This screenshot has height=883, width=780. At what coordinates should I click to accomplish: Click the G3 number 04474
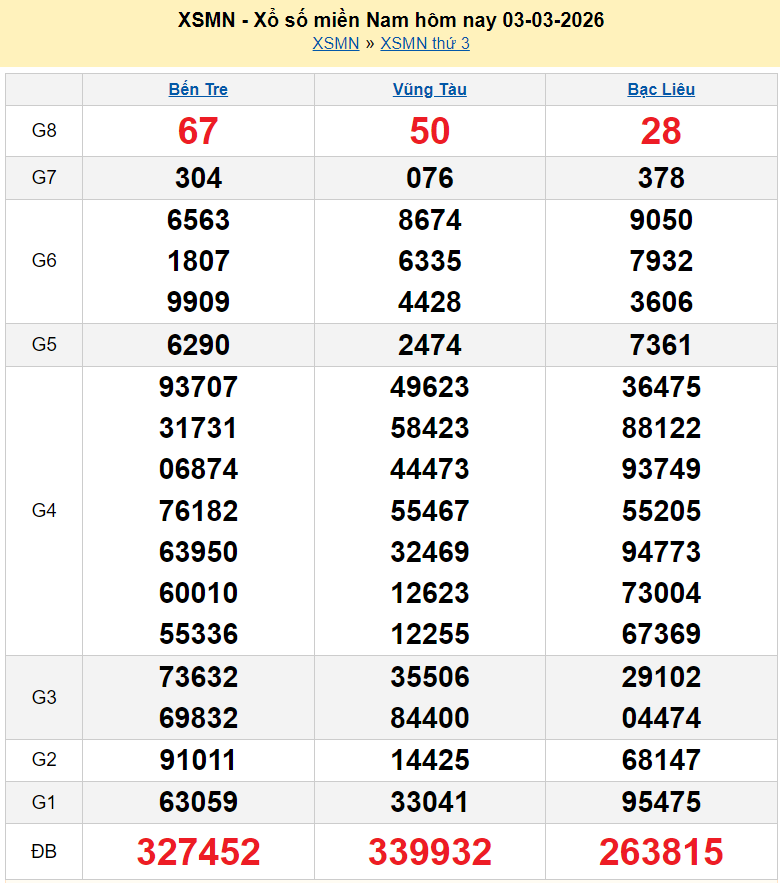[661, 718]
